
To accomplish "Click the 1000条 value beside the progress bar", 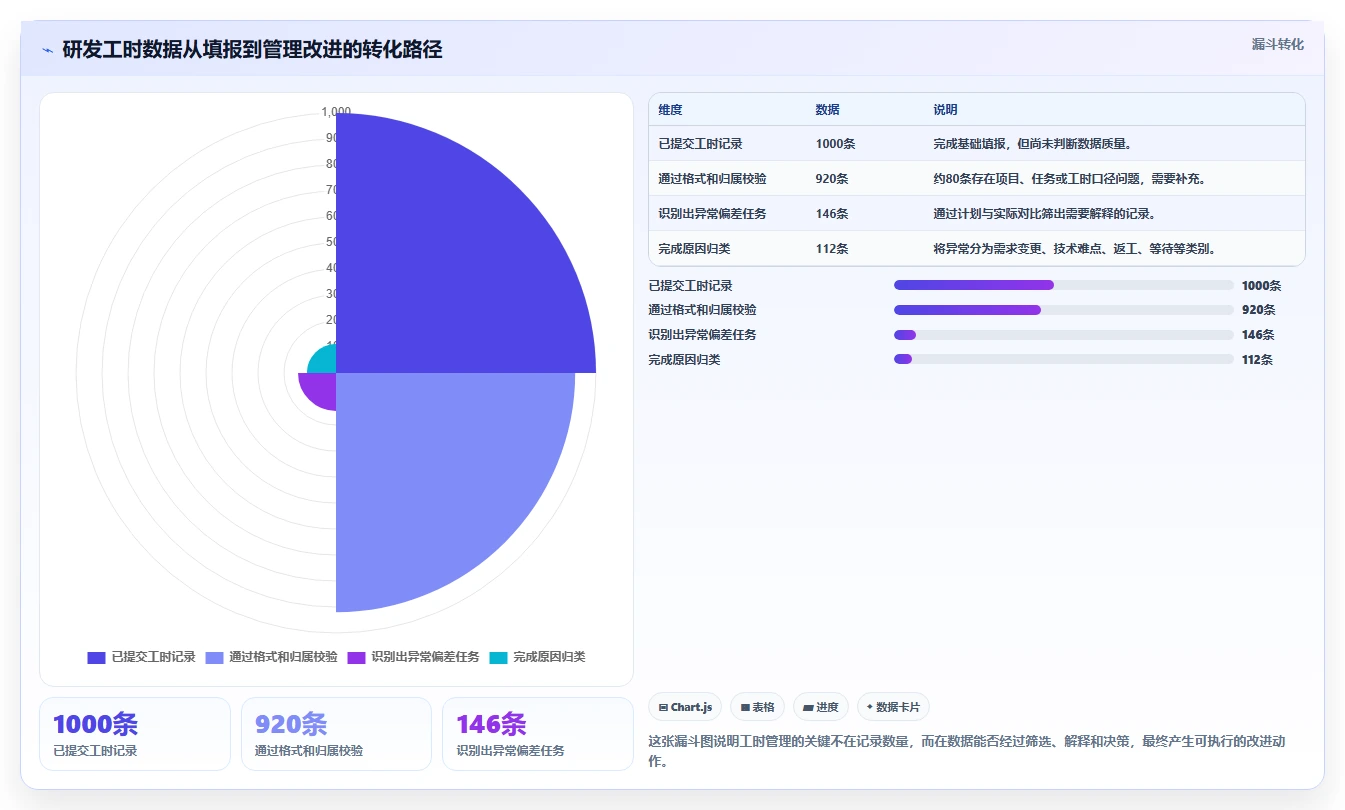I will (1262, 286).
